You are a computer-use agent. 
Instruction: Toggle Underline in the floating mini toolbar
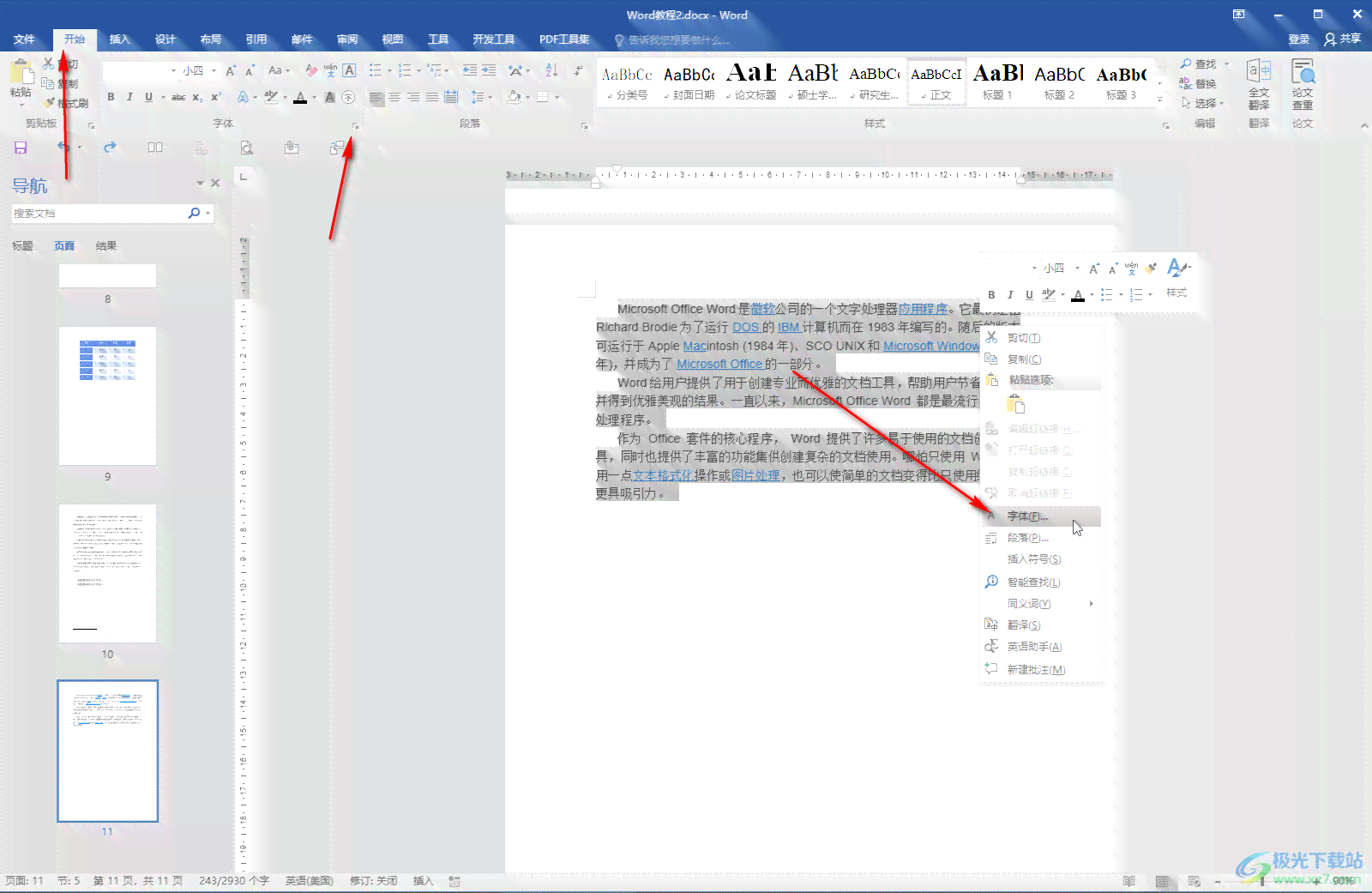pos(1029,294)
